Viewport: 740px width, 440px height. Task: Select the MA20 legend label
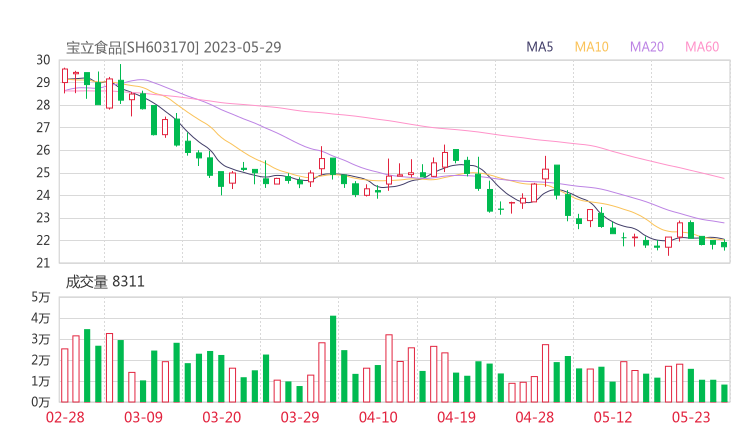pyautogui.click(x=647, y=47)
